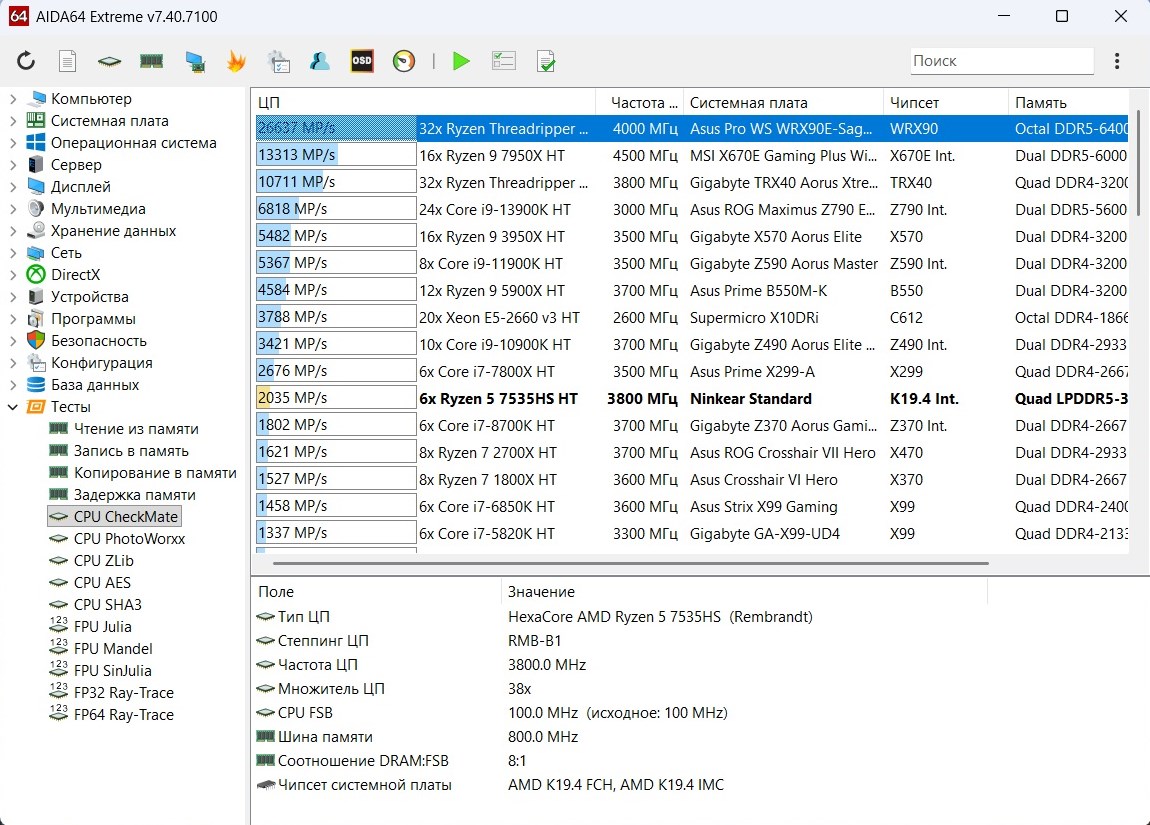Viewport: 1150px width, 825px height.
Task: Open the memory RAM module toolbar icon
Action: [x=151, y=61]
